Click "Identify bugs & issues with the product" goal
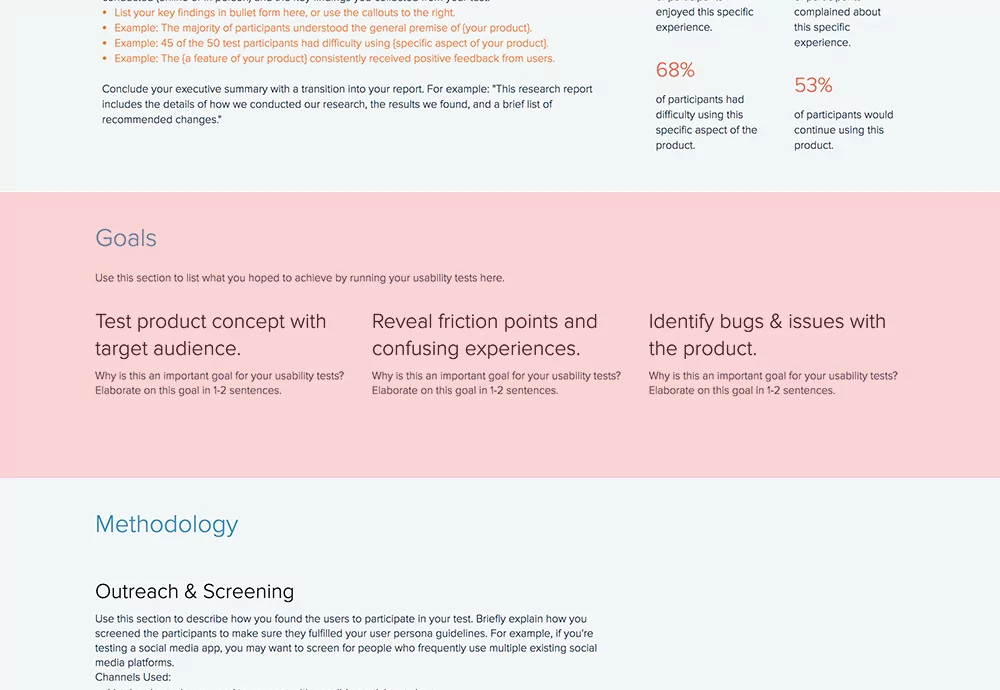Viewport: 1000px width, 690px height. tap(767, 335)
